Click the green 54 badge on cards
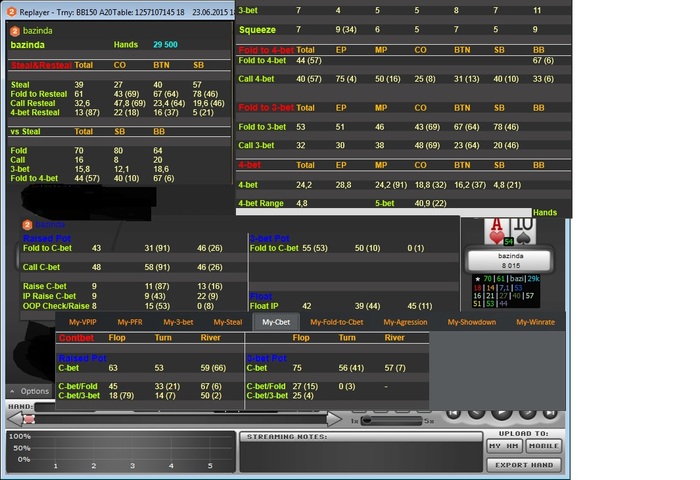700x480 pixels. coord(508,242)
